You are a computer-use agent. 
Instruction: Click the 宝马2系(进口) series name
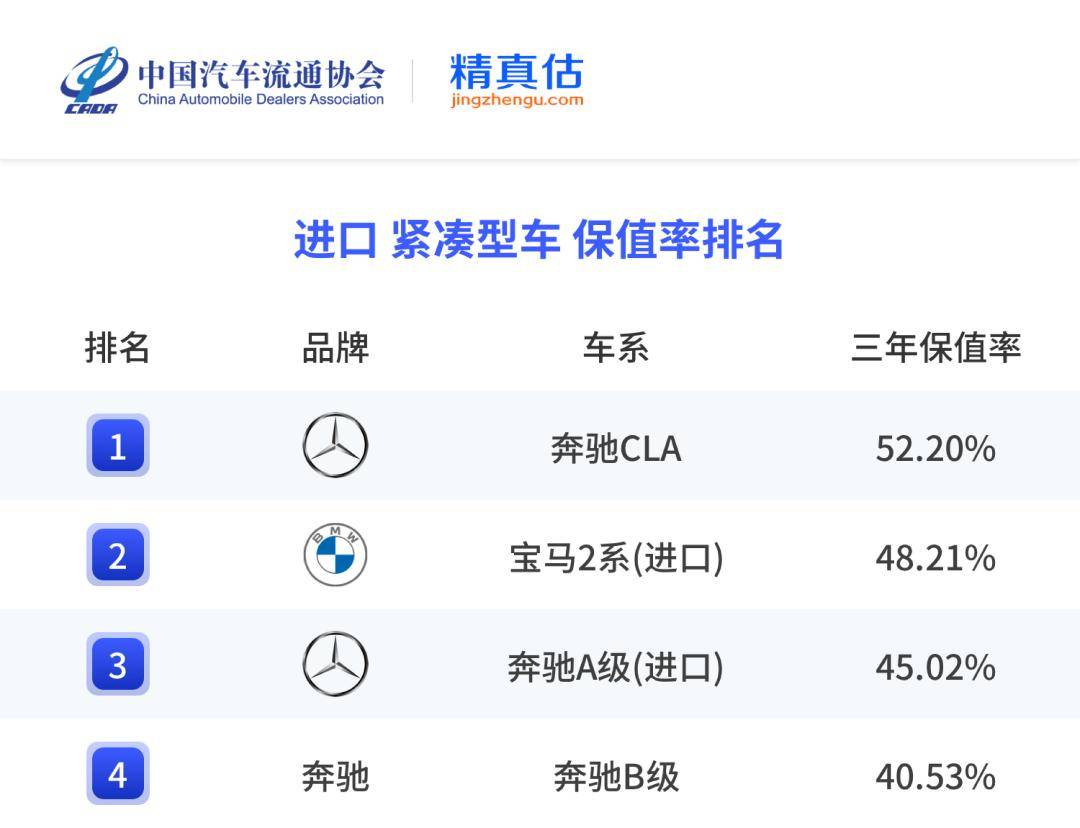(616, 558)
